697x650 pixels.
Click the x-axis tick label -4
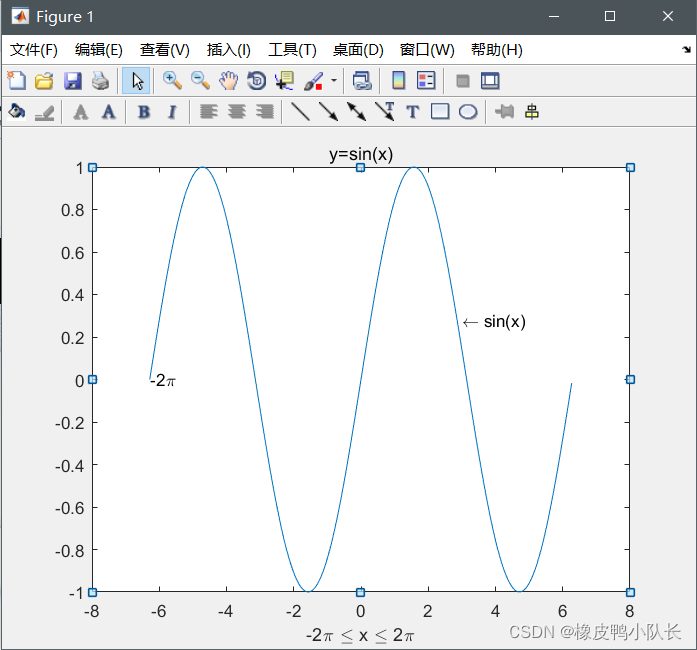click(x=225, y=611)
